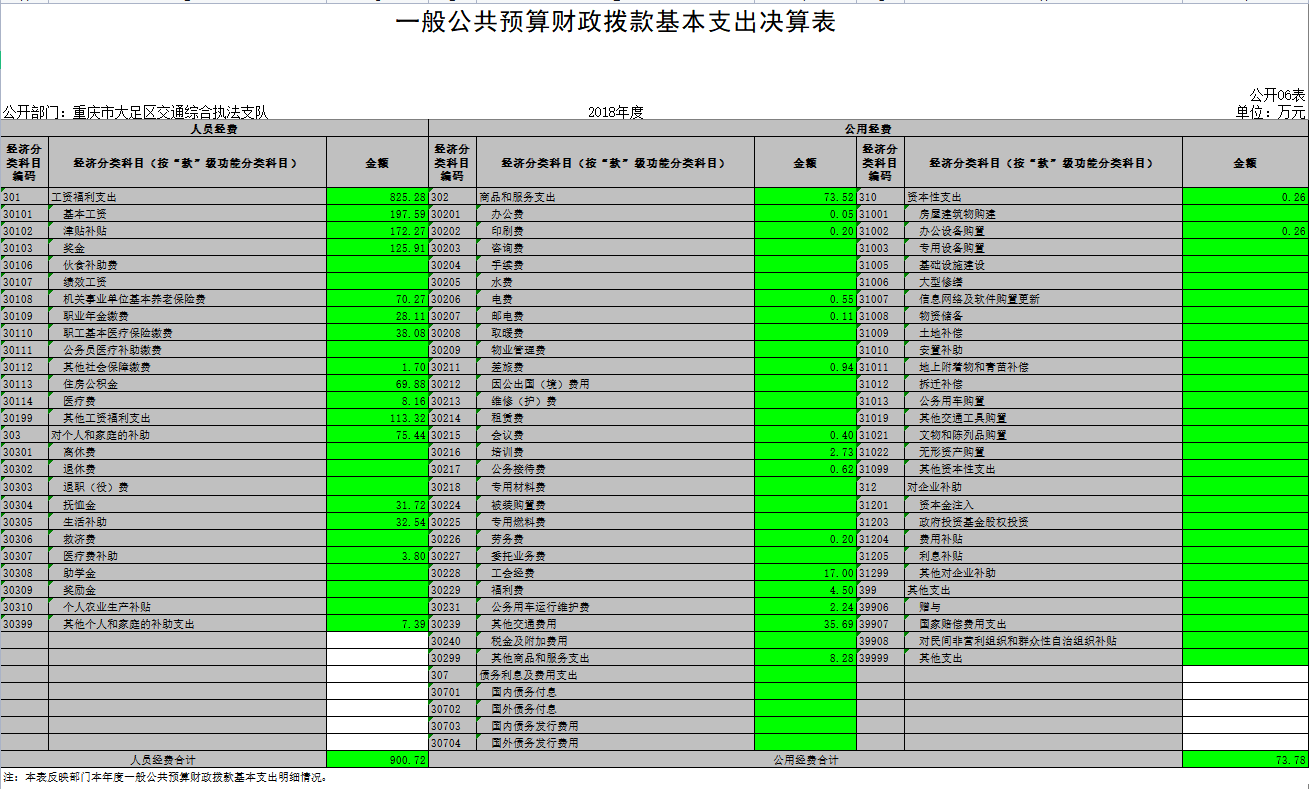
Task: Click the 单位：万元 label
Action: tap(1271, 112)
